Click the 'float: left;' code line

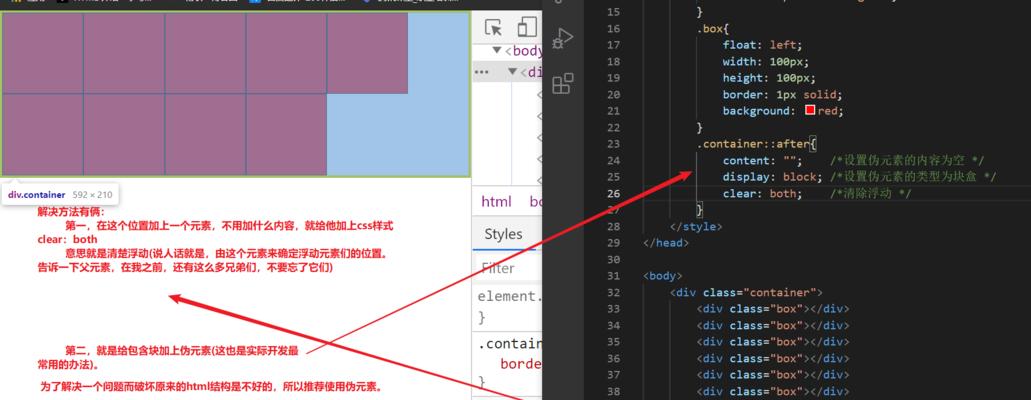[x=763, y=45]
